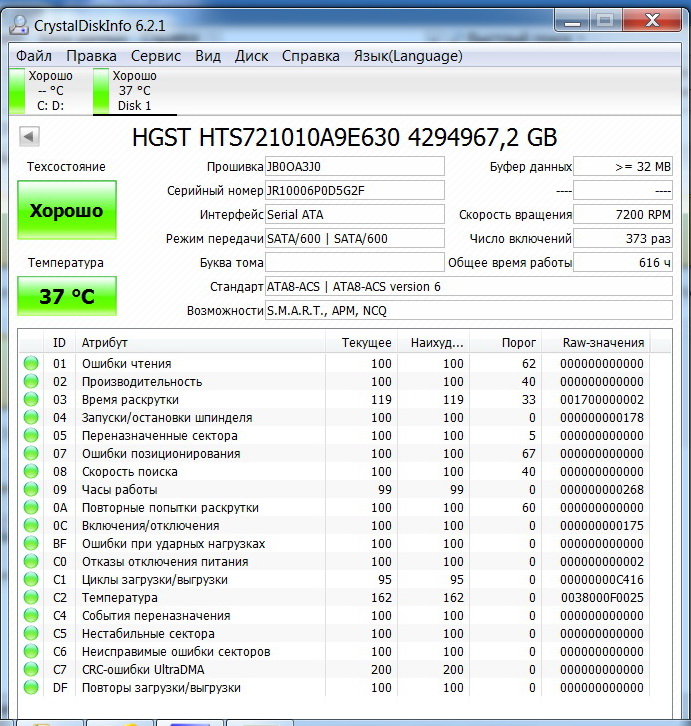
Task: Open the Файл menu
Action: (x=34, y=56)
